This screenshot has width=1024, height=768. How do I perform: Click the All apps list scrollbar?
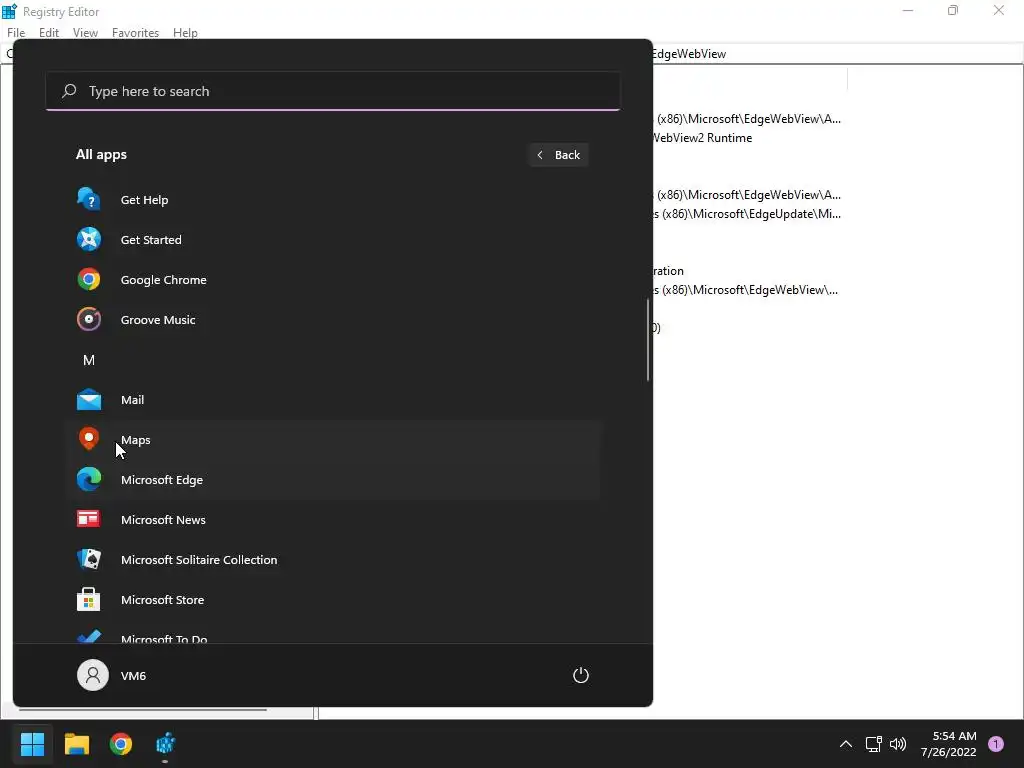click(x=648, y=340)
